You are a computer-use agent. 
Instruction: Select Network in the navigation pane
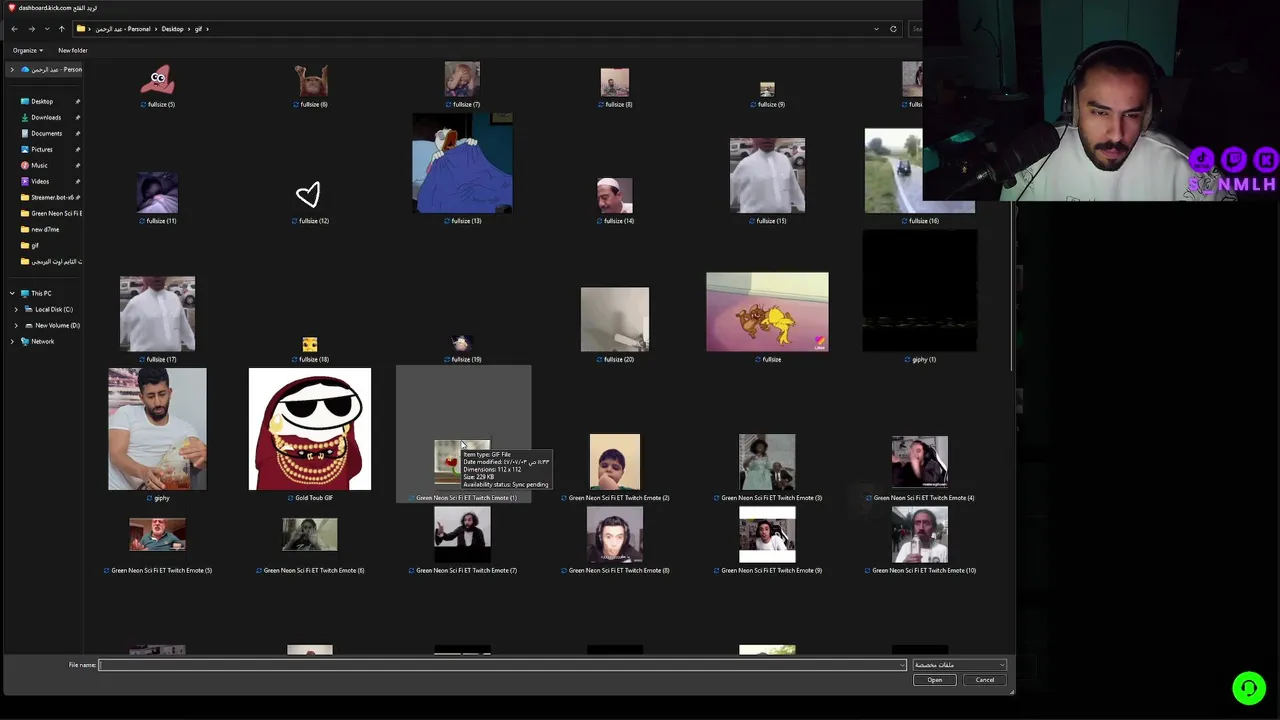42,341
